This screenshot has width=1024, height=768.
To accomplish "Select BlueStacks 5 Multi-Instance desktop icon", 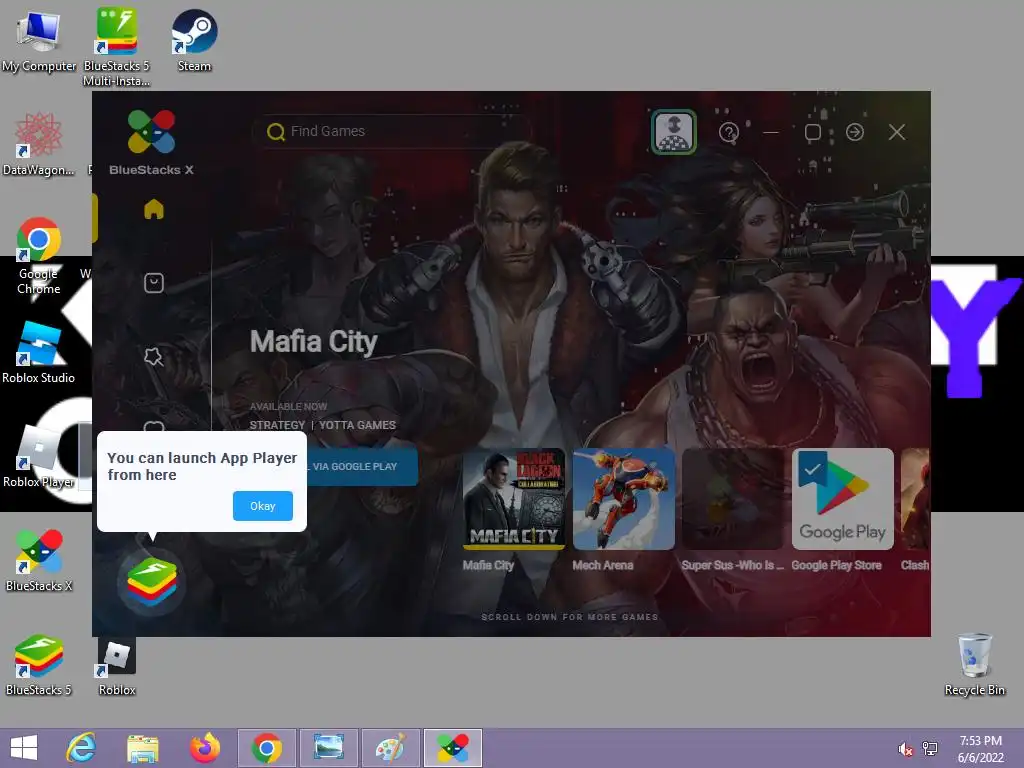I will (x=116, y=46).
